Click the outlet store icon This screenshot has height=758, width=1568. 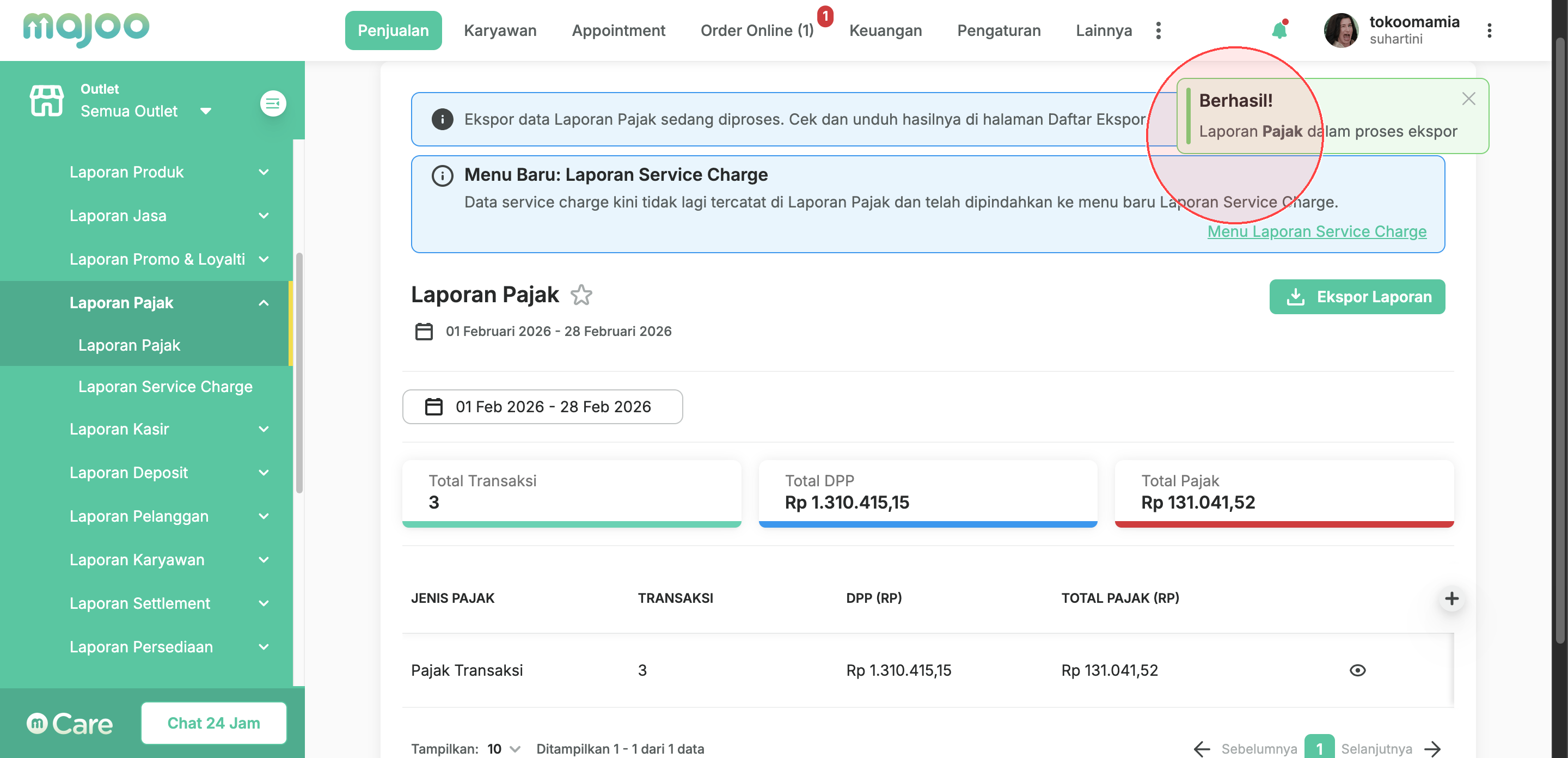tap(46, 100)
